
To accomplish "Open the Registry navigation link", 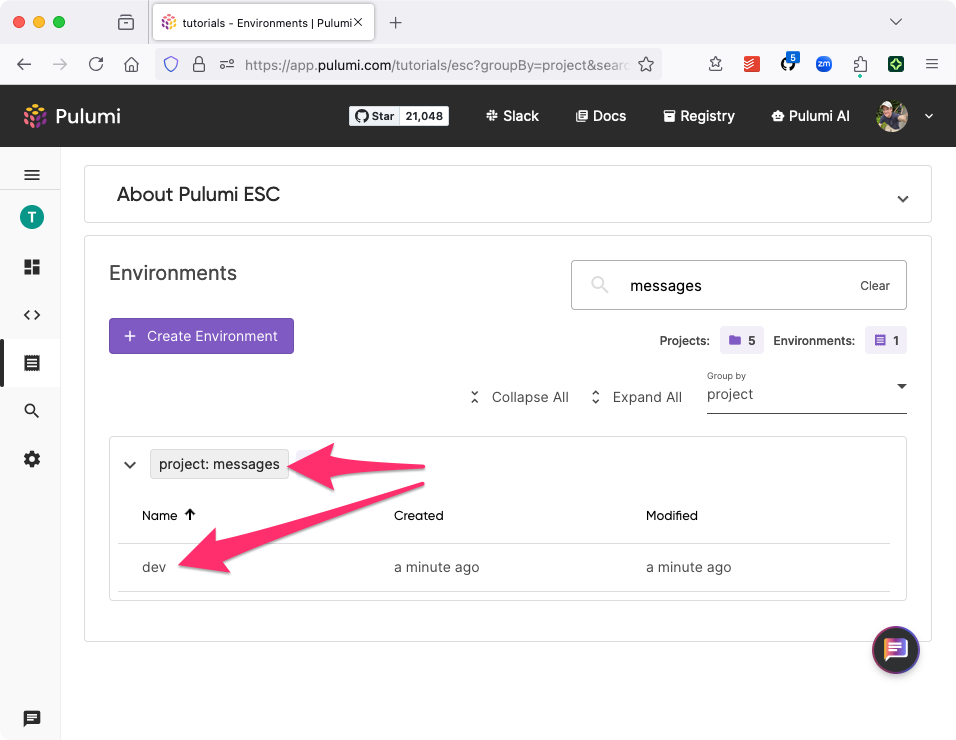I will pyautogui.click(x=698, y=116).
